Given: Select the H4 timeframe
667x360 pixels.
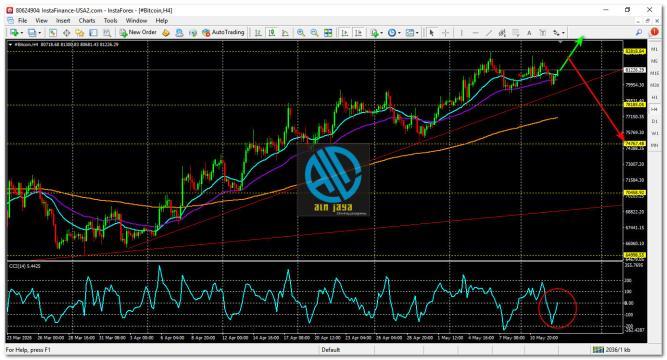Looking at the screenshot, I should pyautogui.click(x=655, y=109).
